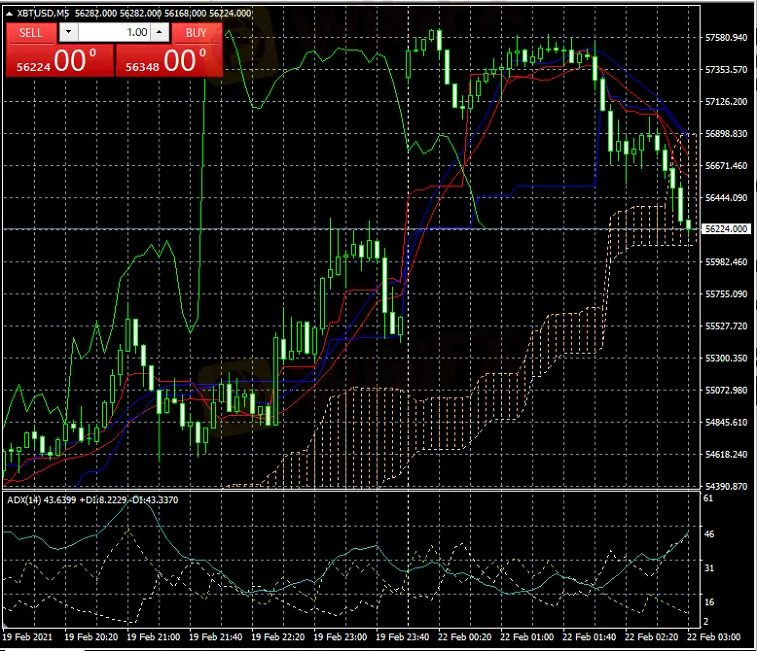Click the 54390.870 price axis label
This screenshot has height=651, width=757.
pyautogui.click(x=727, y=486)
